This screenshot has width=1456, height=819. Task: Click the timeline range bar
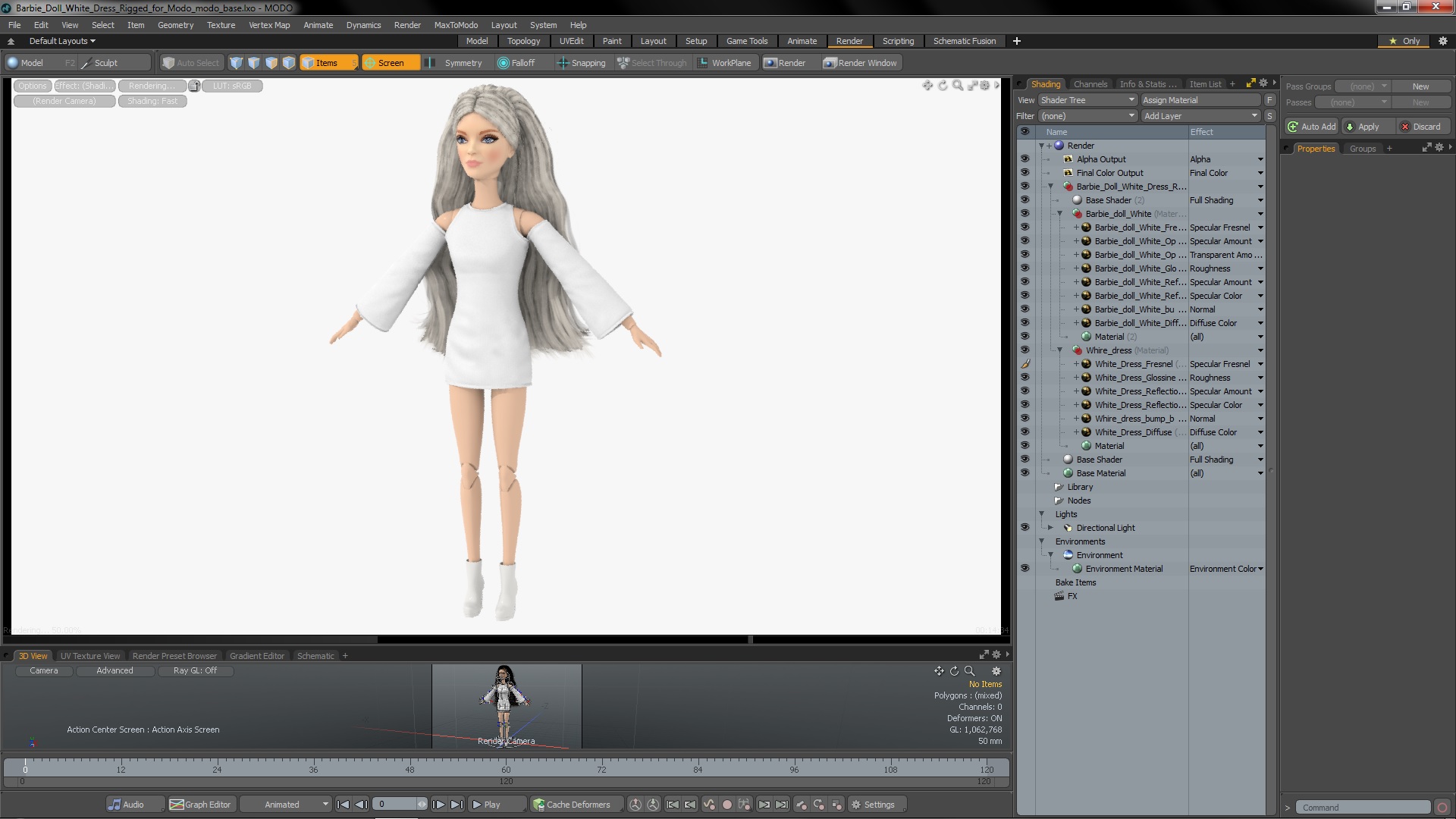506,781
